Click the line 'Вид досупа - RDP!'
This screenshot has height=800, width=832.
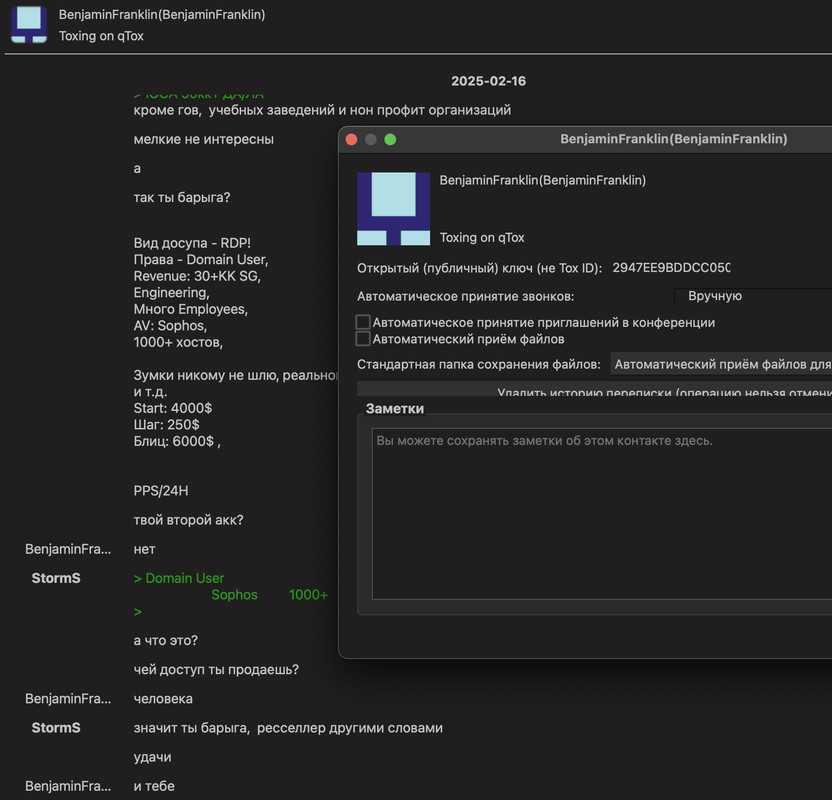[192, 243]
